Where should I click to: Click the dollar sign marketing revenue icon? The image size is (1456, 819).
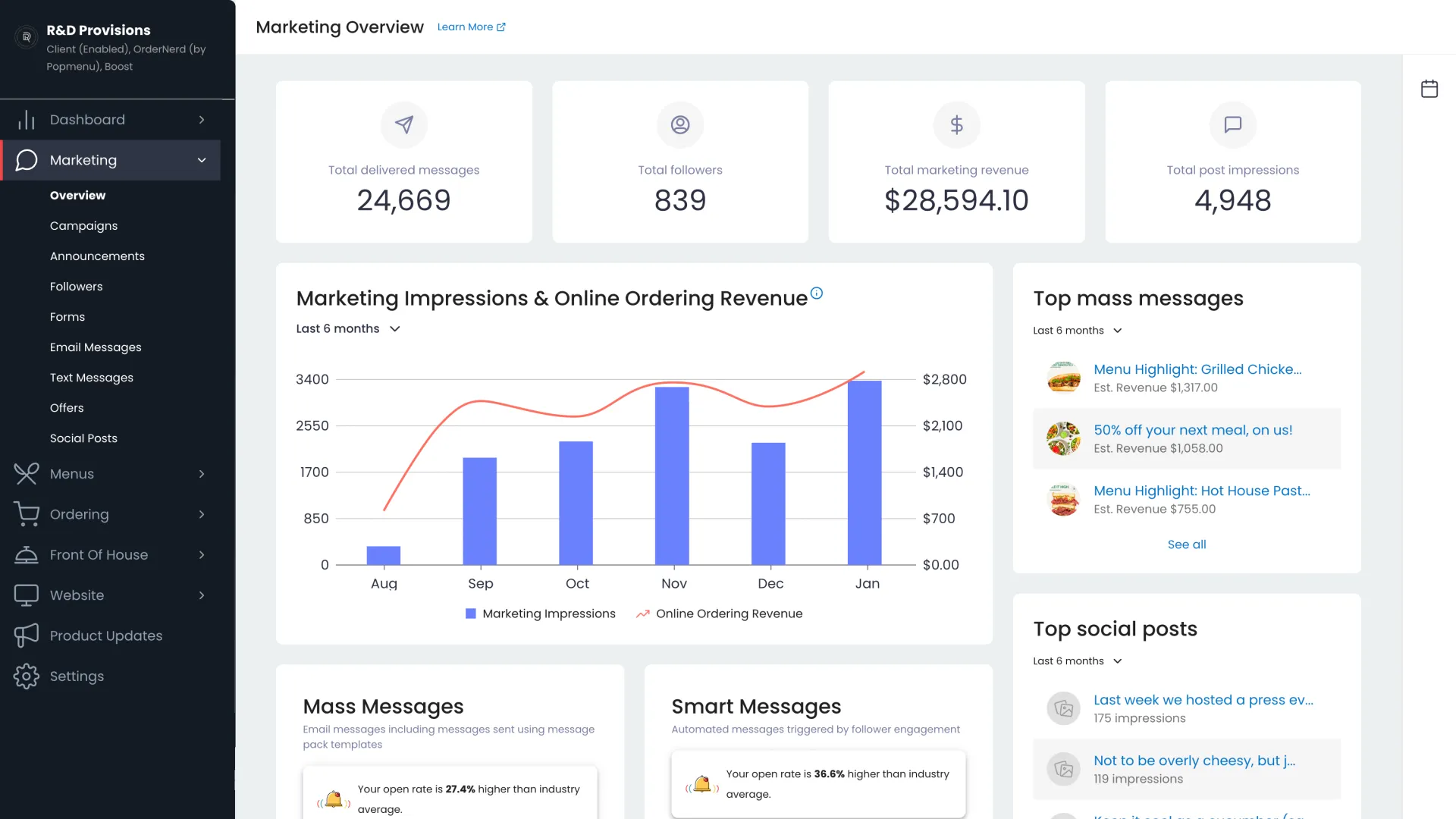coord(956,124)
